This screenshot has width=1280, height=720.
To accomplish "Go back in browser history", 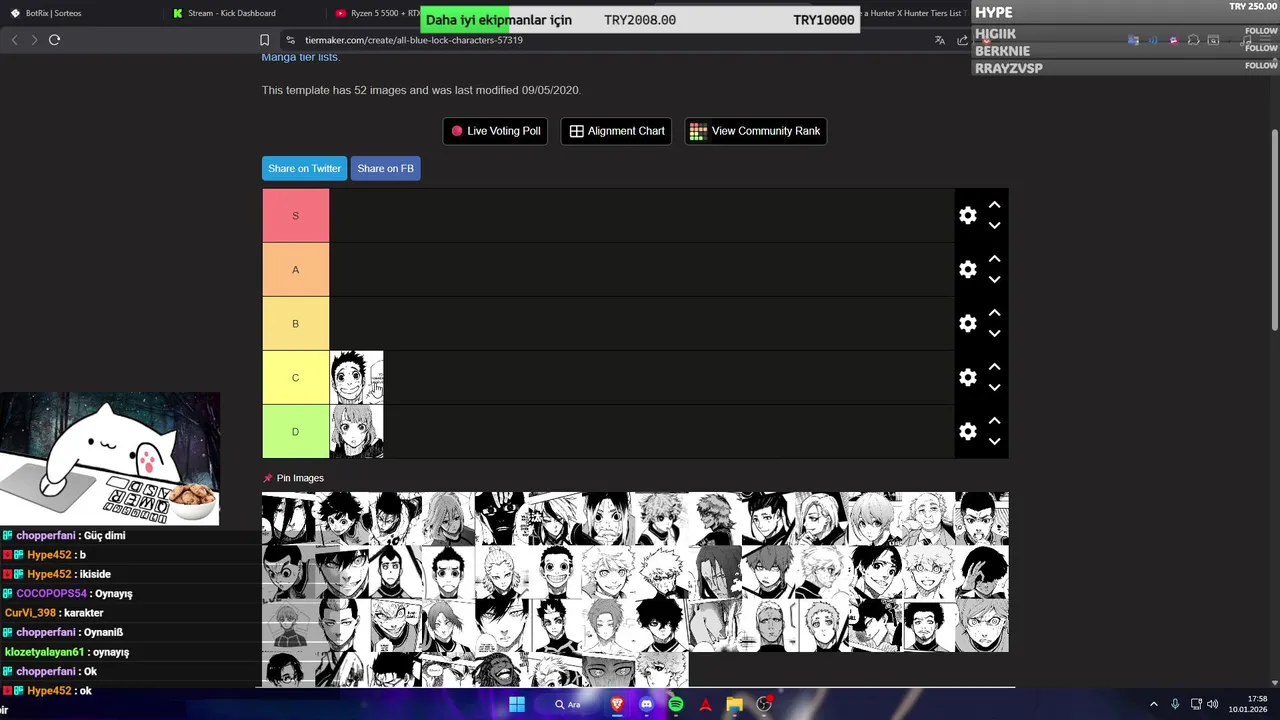I will click(x=14, y=40).
